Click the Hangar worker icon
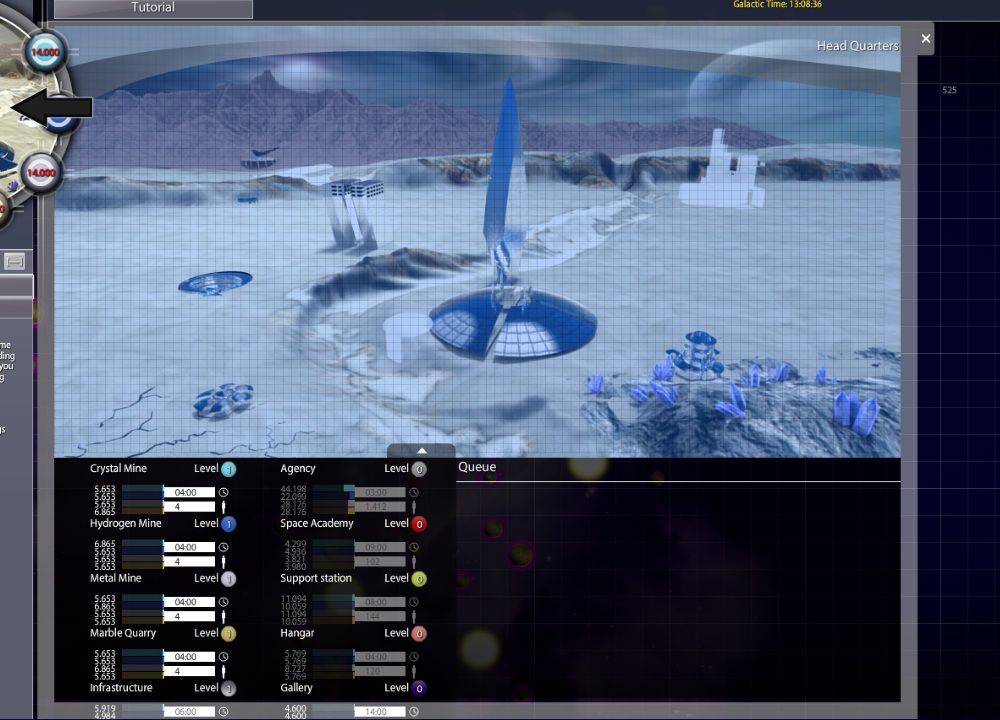 414,672
